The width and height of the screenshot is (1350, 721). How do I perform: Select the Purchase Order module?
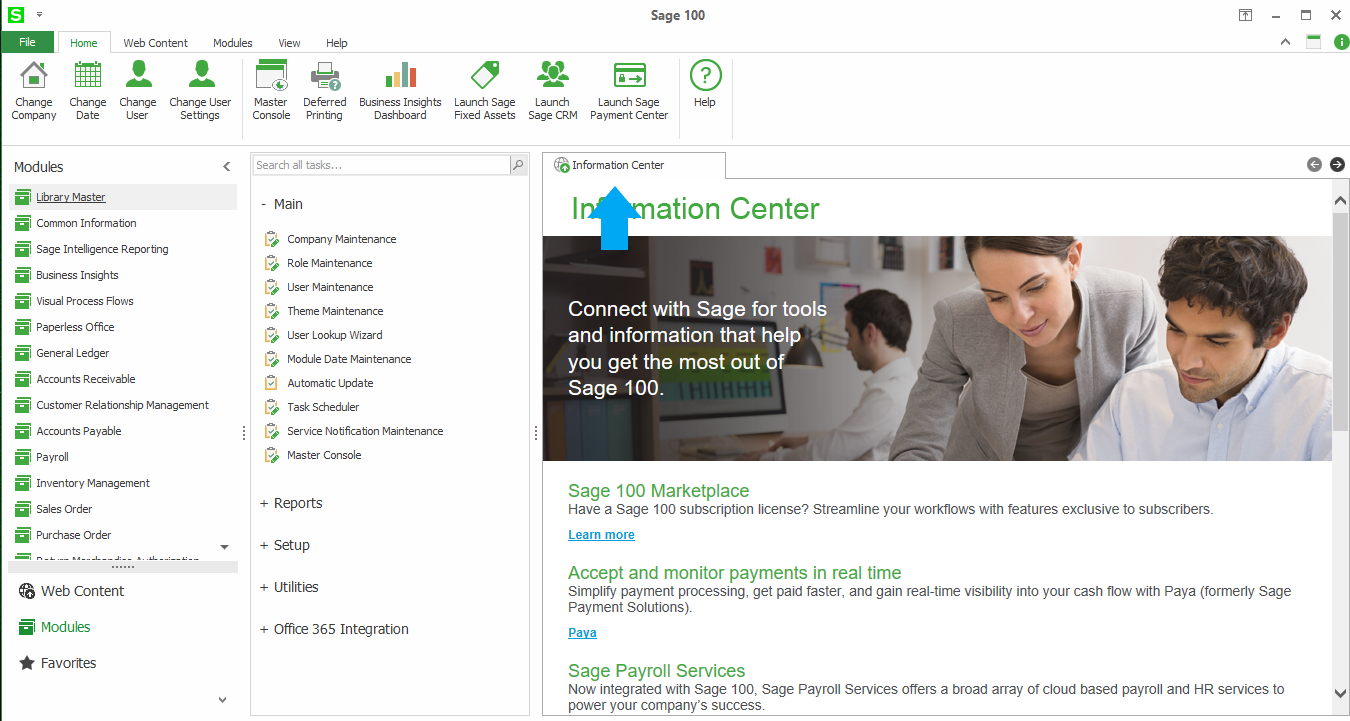click(74, 535)
